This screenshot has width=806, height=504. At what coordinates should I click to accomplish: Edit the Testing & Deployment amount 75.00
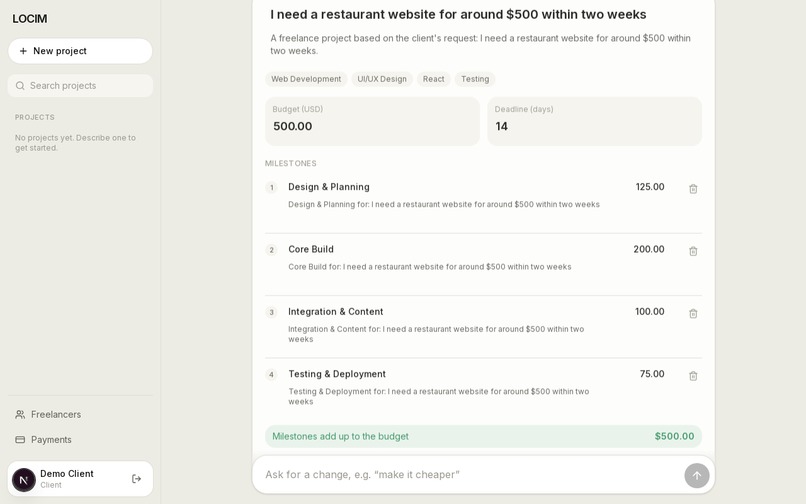[x=652, y=374]
